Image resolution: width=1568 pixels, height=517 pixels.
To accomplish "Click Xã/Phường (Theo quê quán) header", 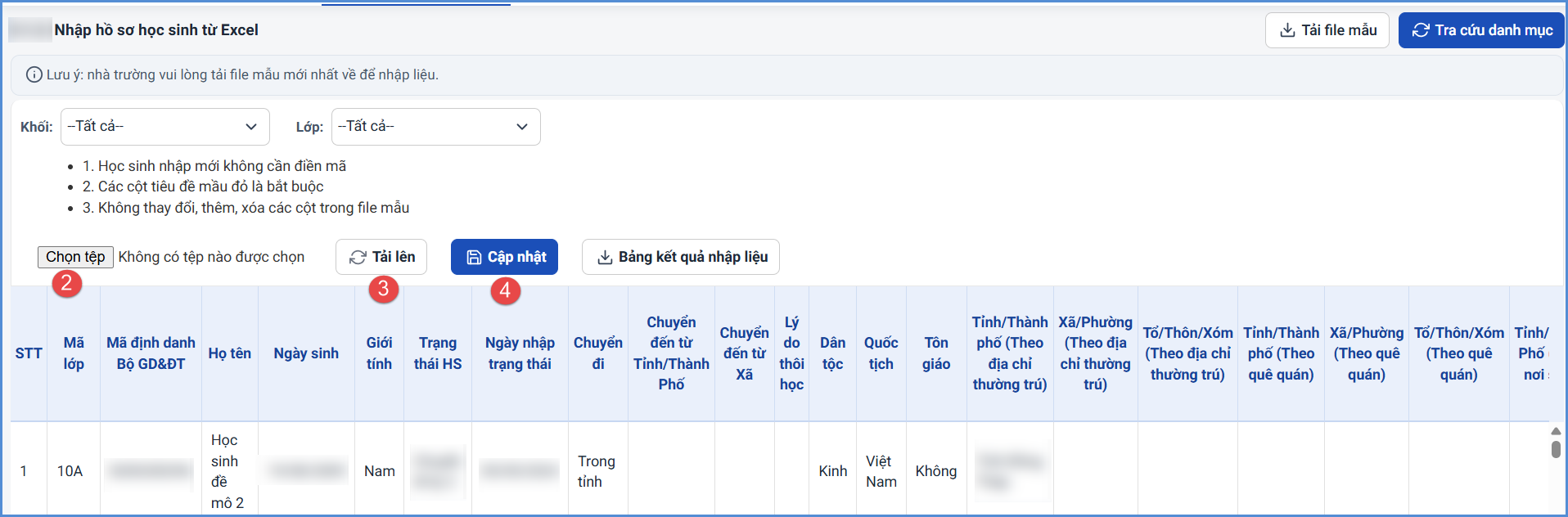I will click(x=1366, y=353).
